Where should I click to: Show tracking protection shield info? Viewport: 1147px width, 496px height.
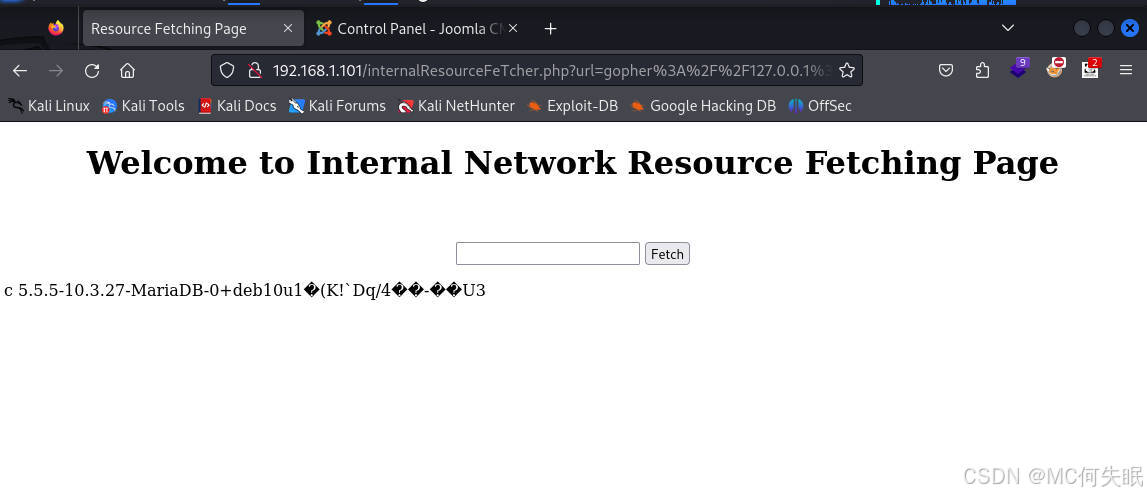click(x=227, y=70)
